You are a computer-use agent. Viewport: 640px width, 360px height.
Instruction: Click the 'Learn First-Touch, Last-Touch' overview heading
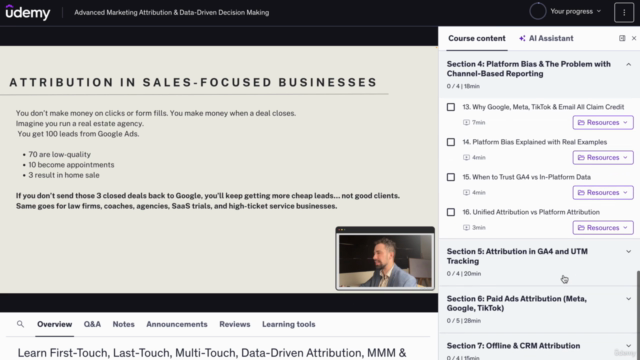tap(212, 353)
